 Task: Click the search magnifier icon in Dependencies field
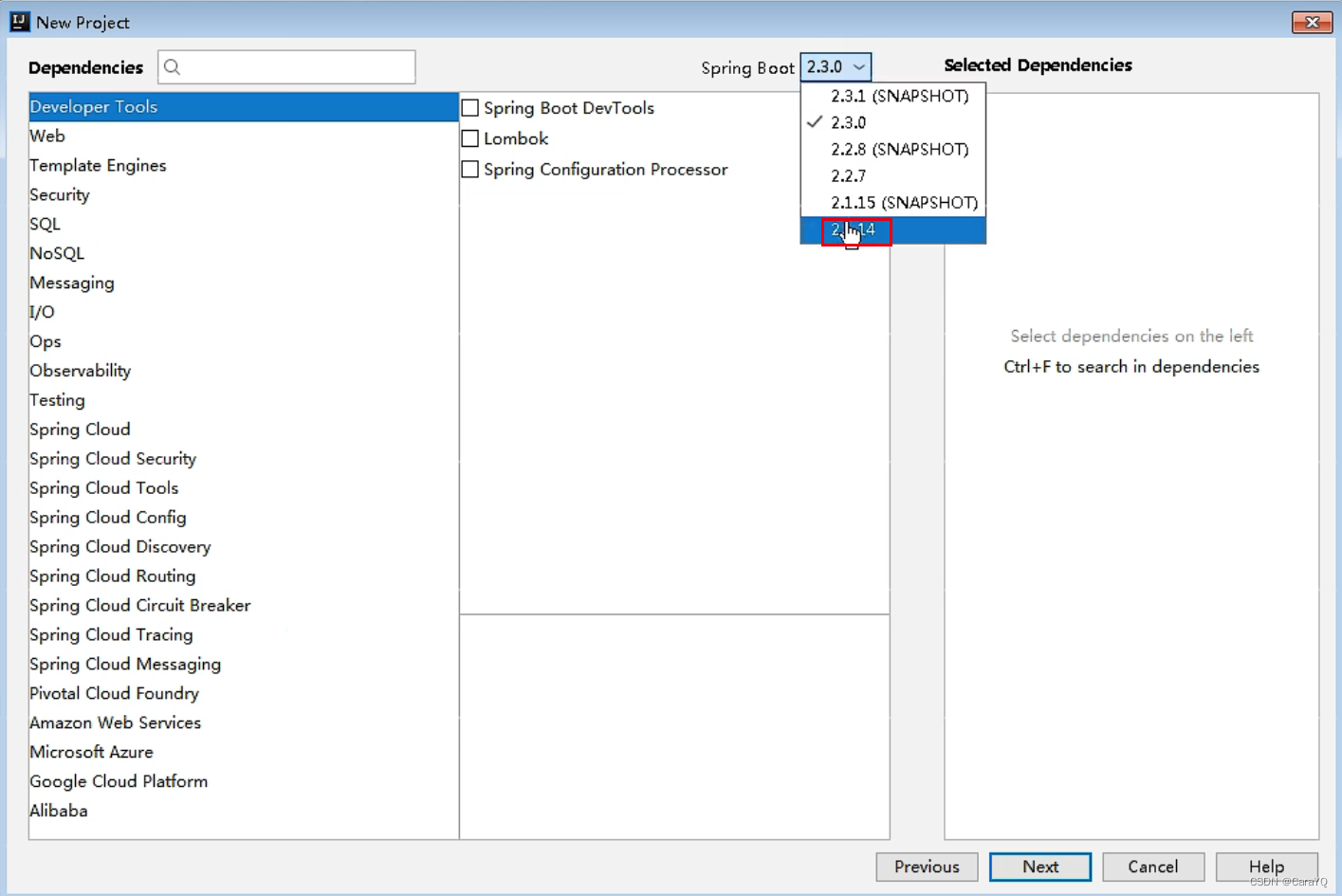172,66
